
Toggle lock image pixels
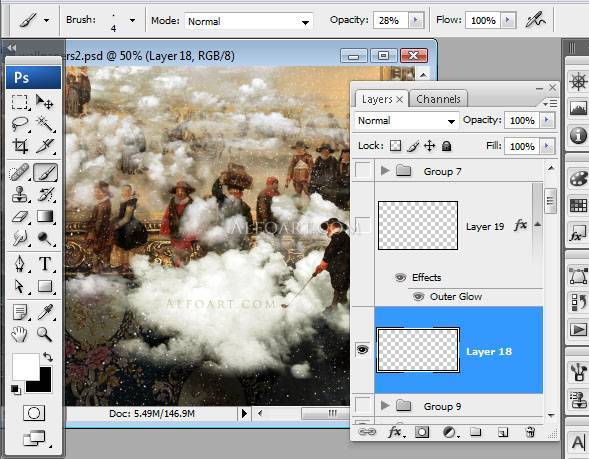tap(412, 146)
